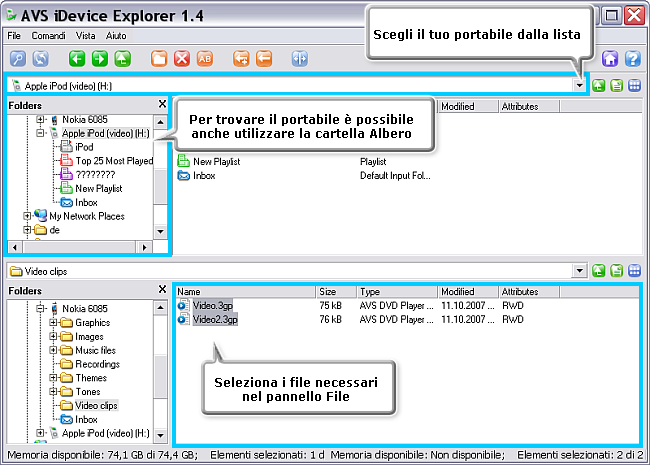Click upper tree horizontal scroll right arrow
The height and width of the screenshot is (465, 650).
(x=144, y=247)
